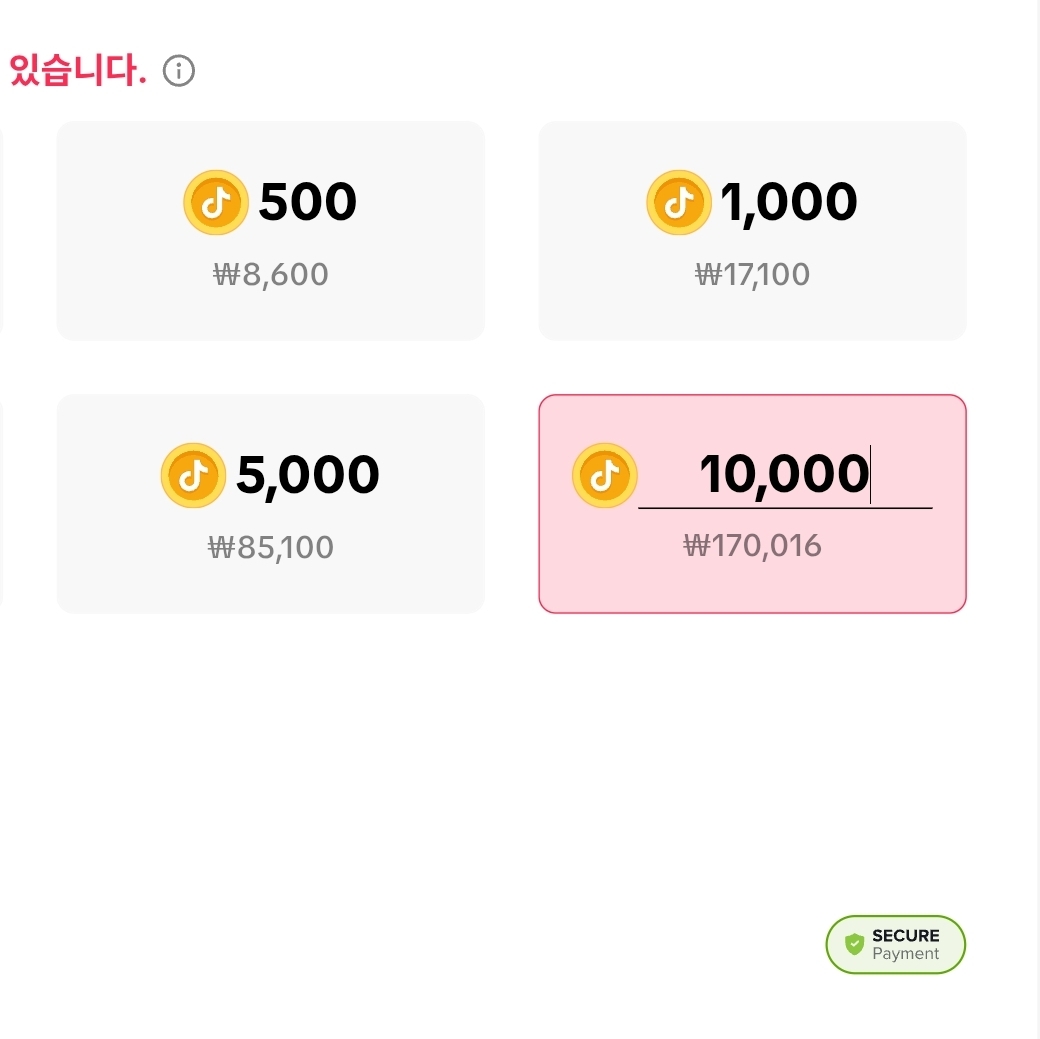This screenshot has width=1040, height=1039.
Task: Click the Secure Payment badge
Action: point(895,943)
